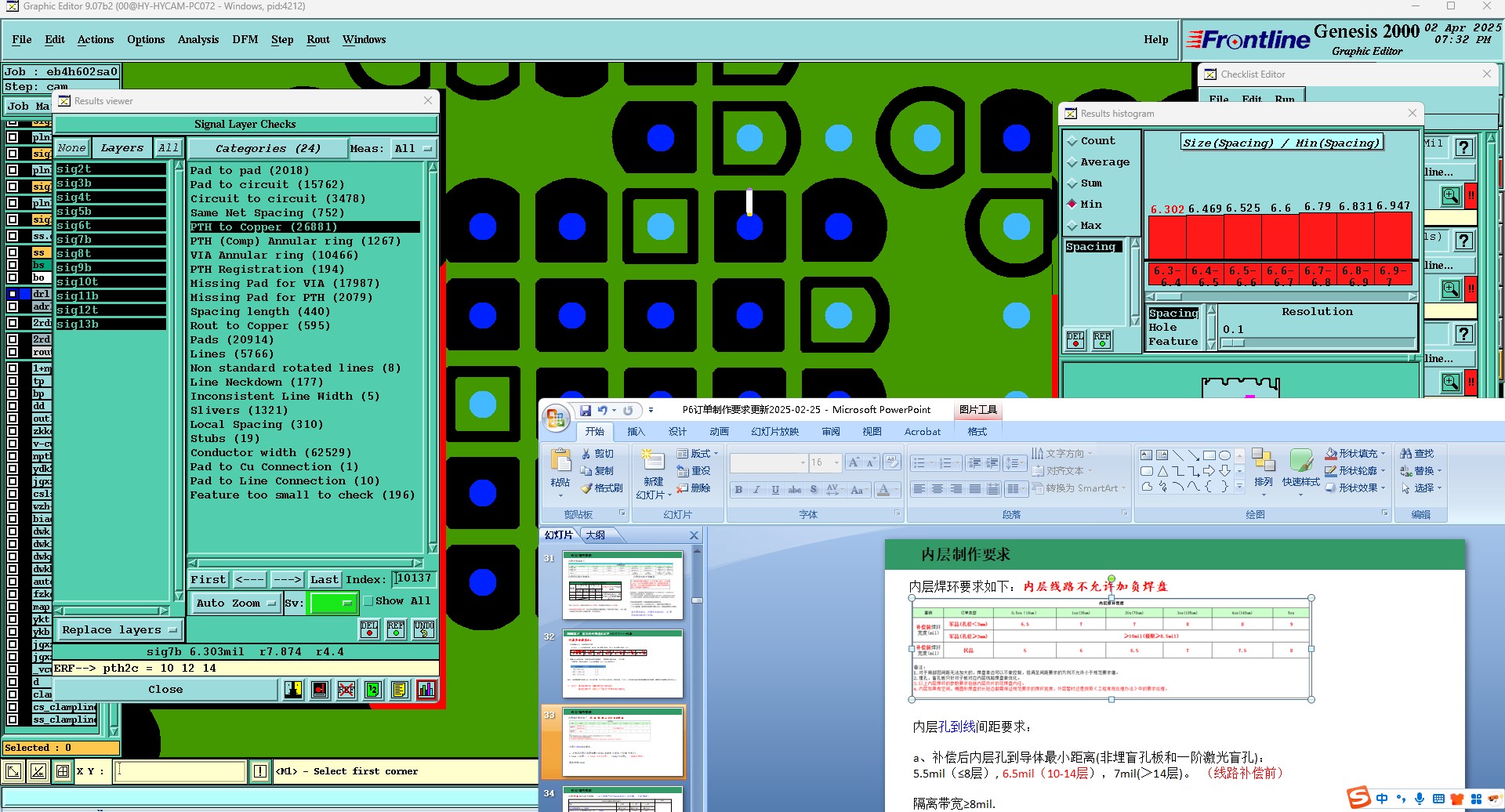Save the PowerPoint presentation
1505x812 pixels.
click(x=585, y=410)
